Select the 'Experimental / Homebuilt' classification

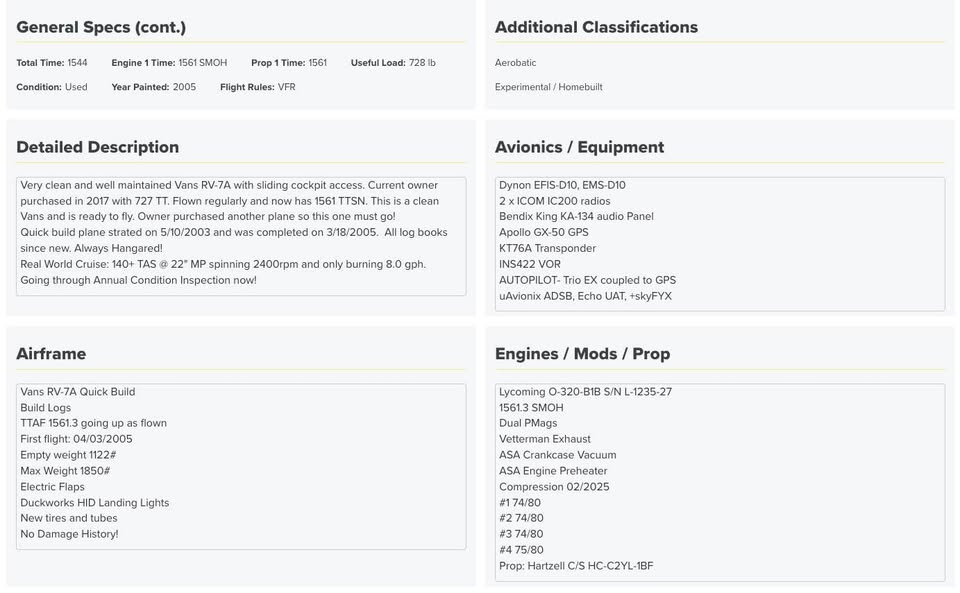click(549, 88)
